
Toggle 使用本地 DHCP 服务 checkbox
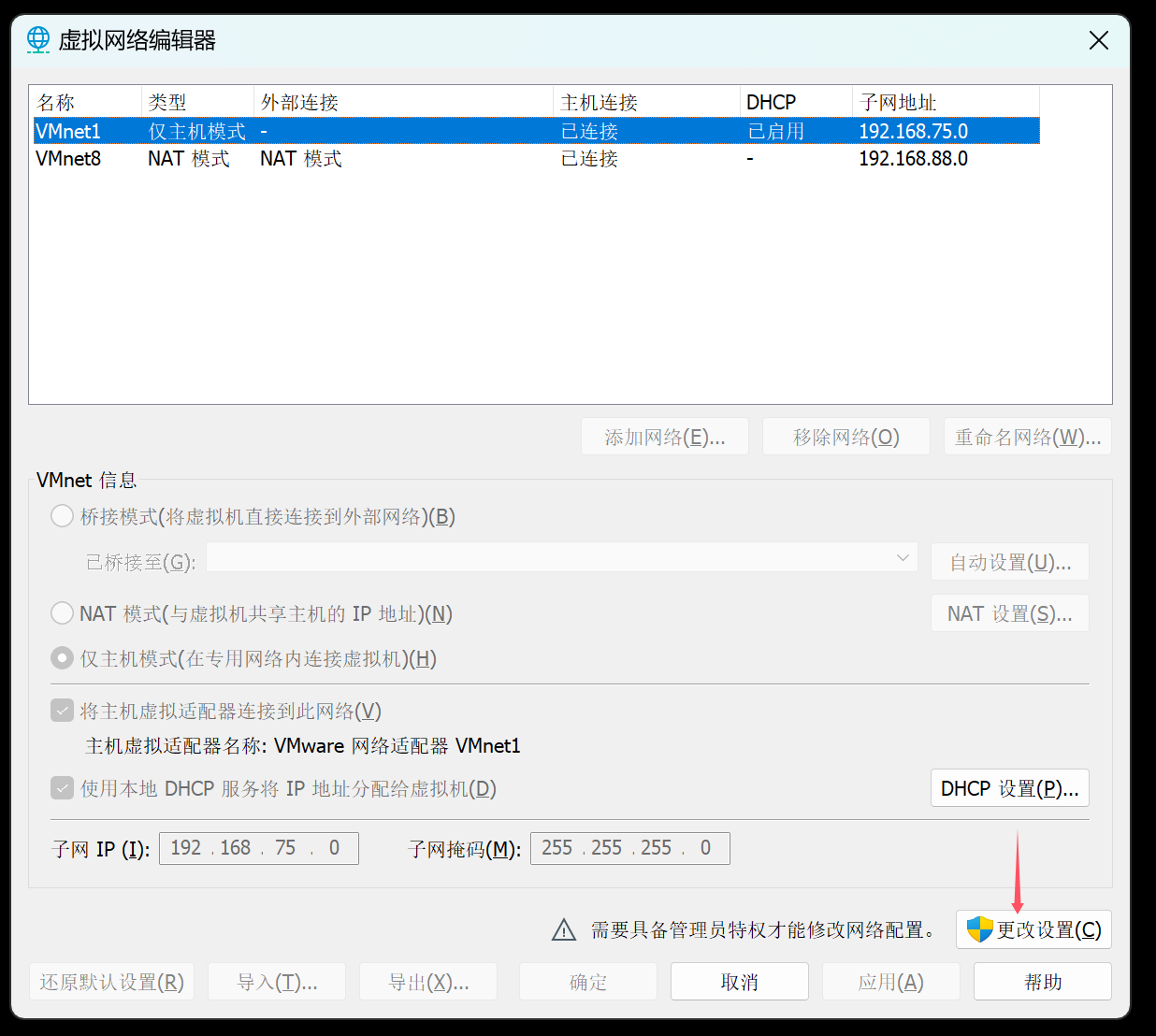coord(62,788)
